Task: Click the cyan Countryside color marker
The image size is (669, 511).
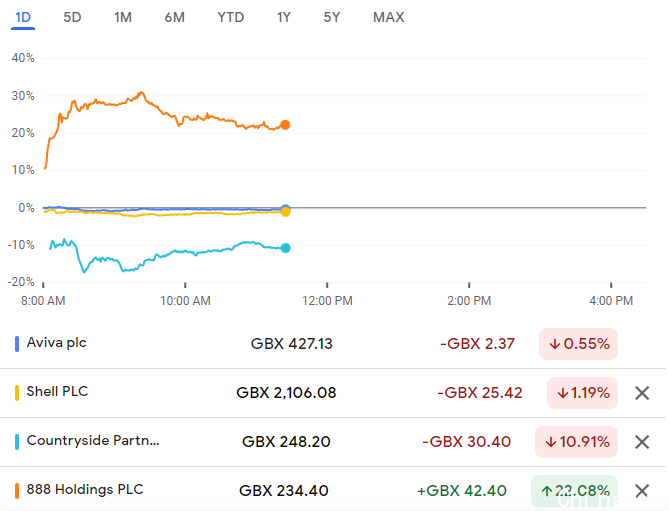Action: pos(17,442)
